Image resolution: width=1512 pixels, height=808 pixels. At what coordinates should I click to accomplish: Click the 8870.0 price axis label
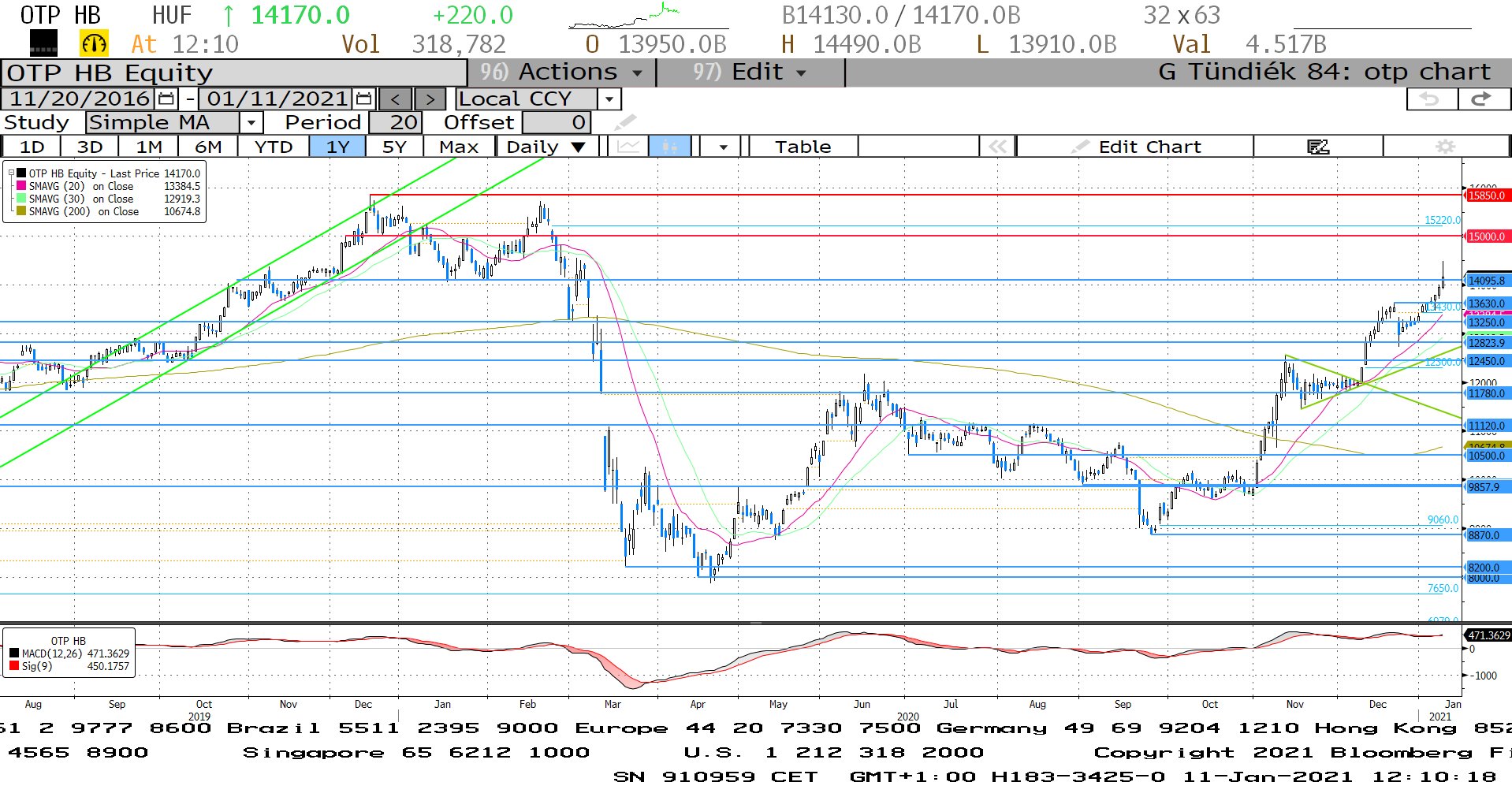1487,535
